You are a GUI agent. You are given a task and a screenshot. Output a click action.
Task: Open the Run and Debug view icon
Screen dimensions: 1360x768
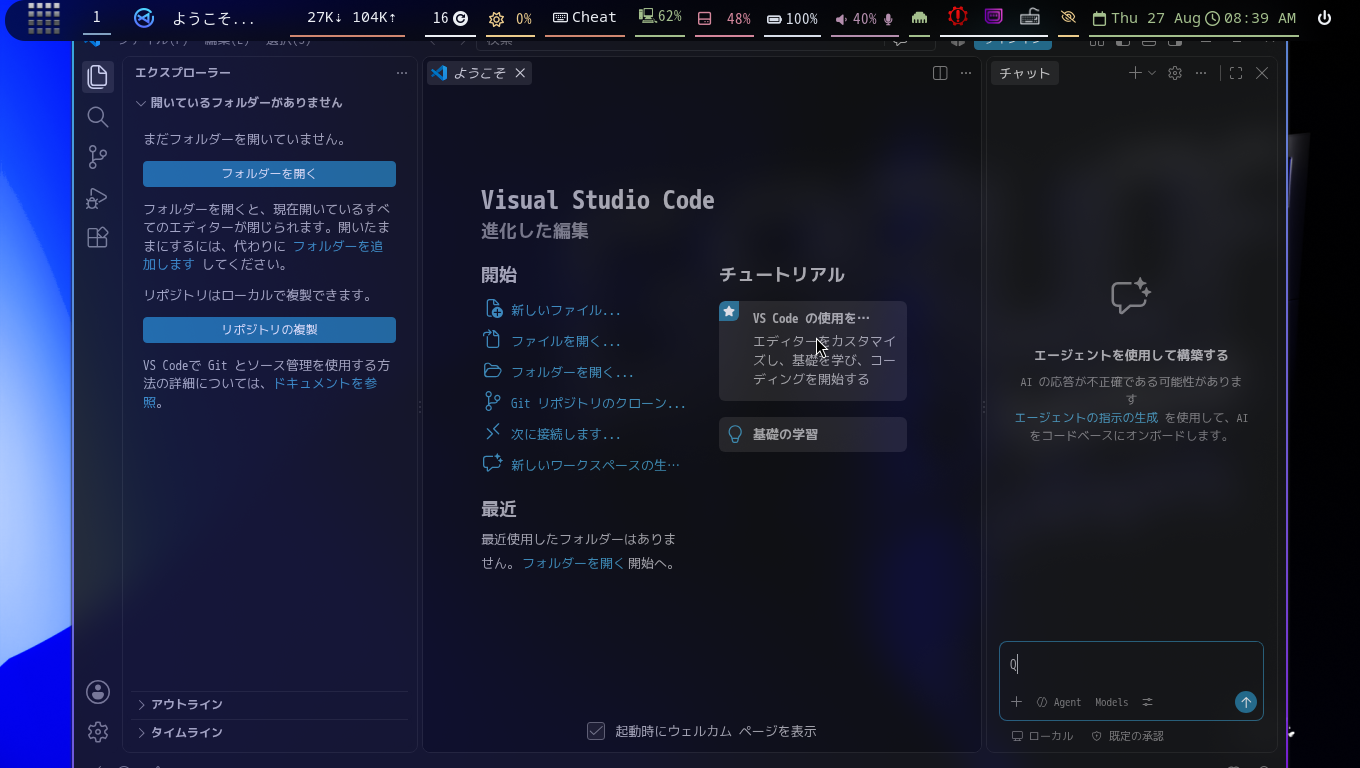pos(97,198)
